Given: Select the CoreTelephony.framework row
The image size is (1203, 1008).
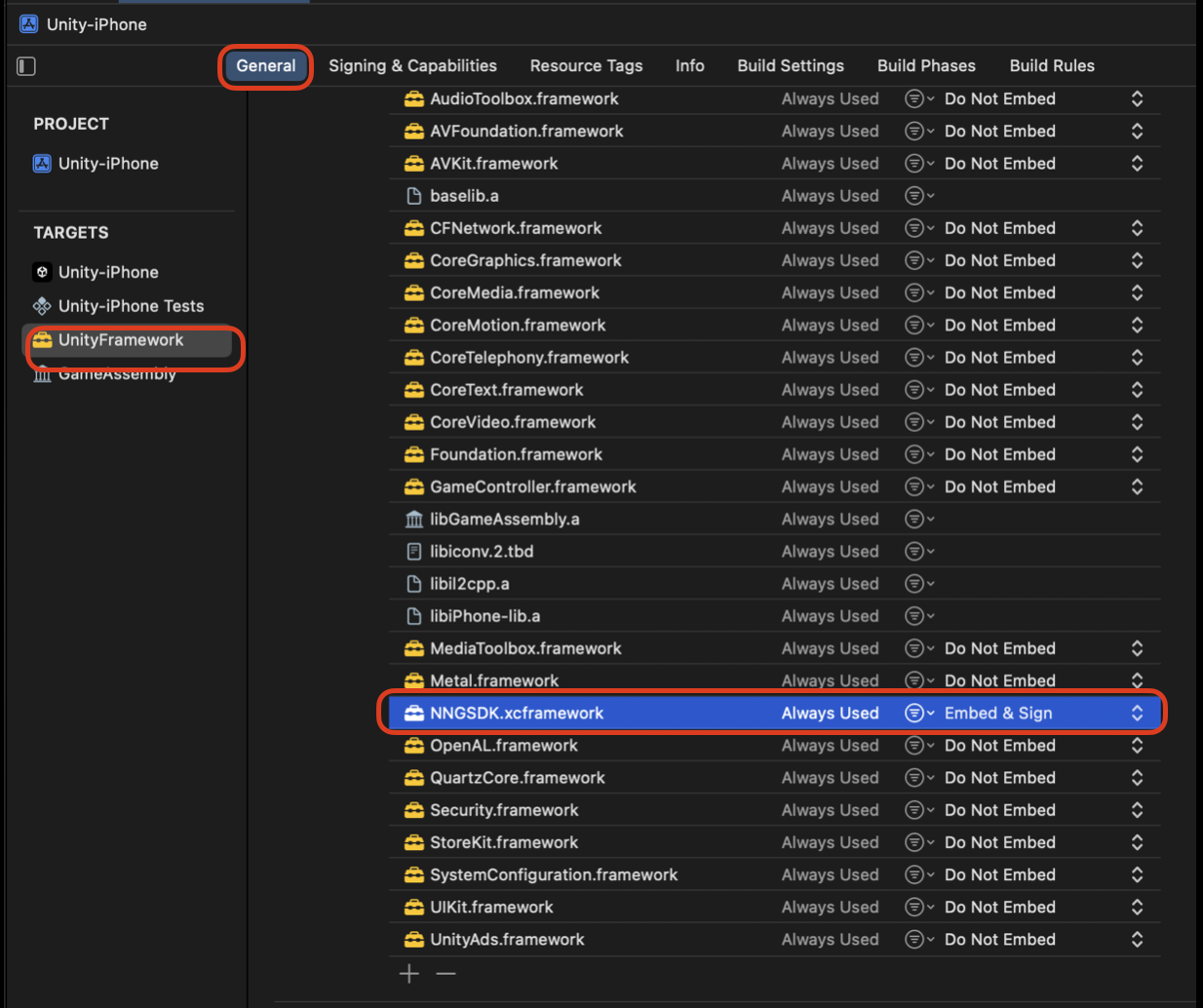Looking at the screenshot, I should (774, 358).
